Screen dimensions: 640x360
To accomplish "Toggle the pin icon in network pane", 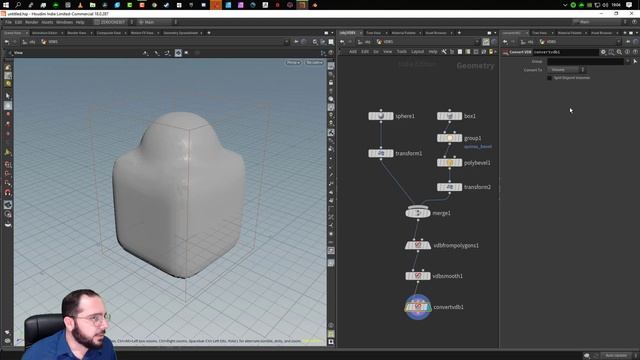I will click(486, 42).
